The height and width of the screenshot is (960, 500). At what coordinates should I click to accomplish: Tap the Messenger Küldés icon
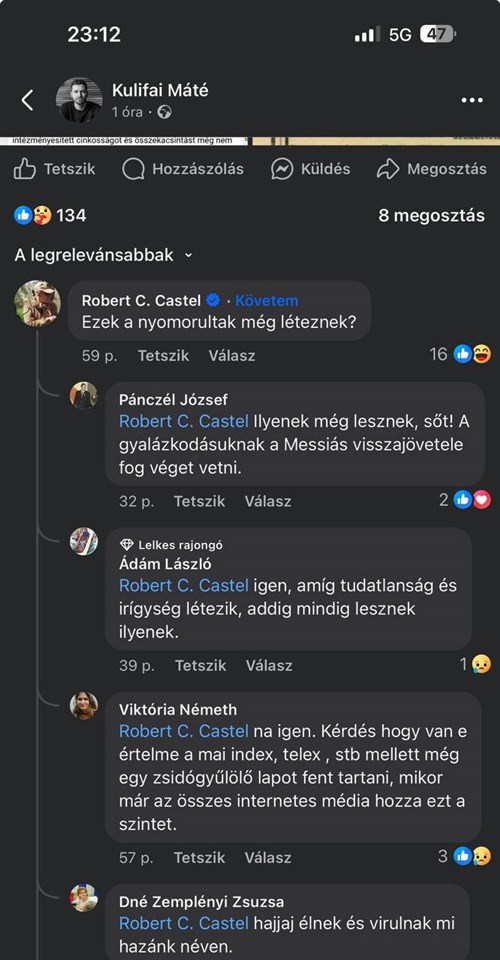coord(282,169)
